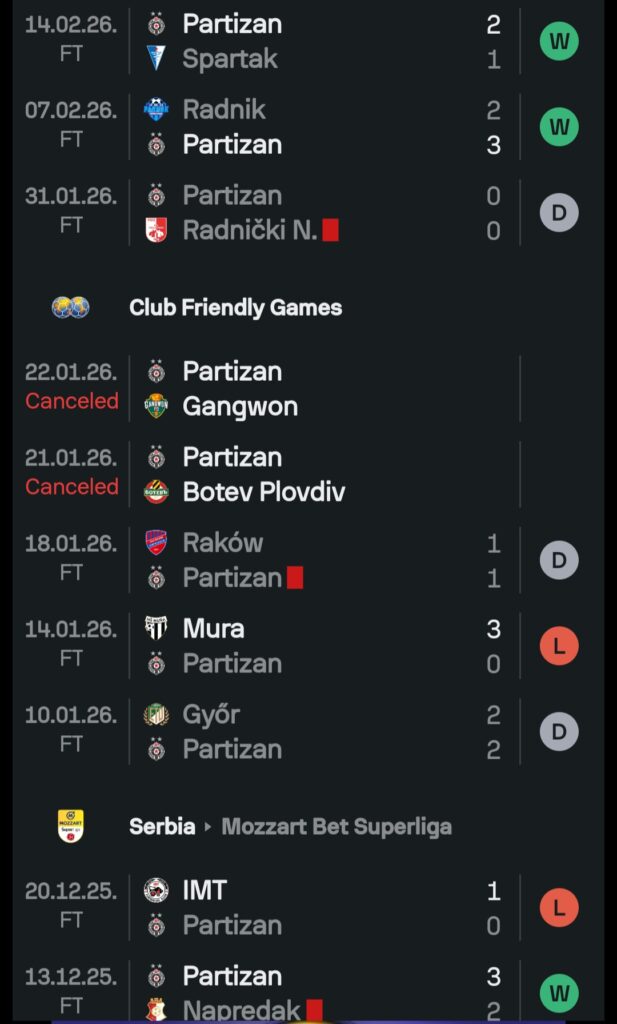
Task: Click the Botev Plovdiv crest icon
Action: point(156,492)
